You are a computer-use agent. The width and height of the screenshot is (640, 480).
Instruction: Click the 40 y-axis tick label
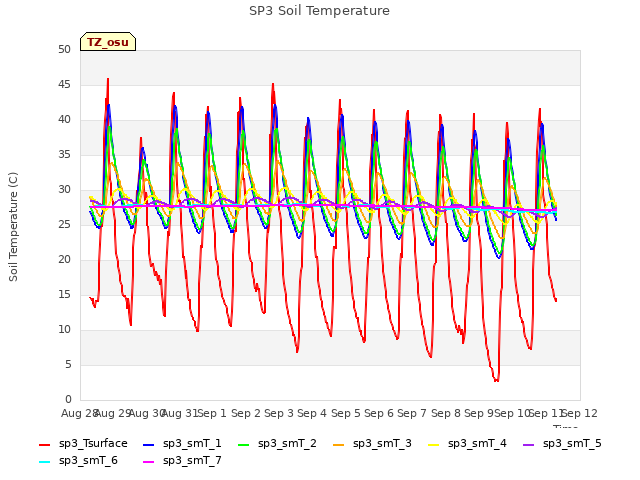pos(64,120)
